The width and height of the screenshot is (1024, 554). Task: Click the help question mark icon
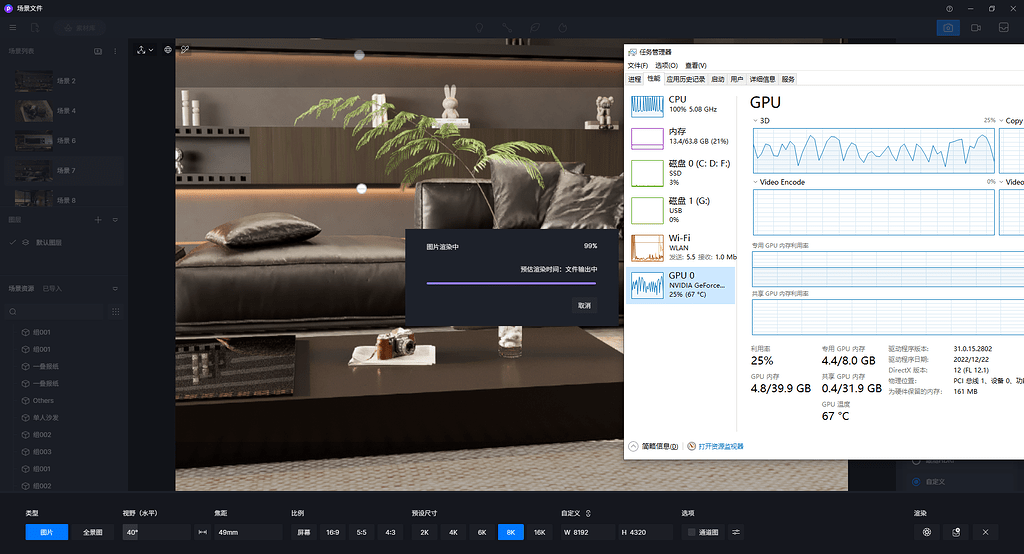[x=949, y=8]
